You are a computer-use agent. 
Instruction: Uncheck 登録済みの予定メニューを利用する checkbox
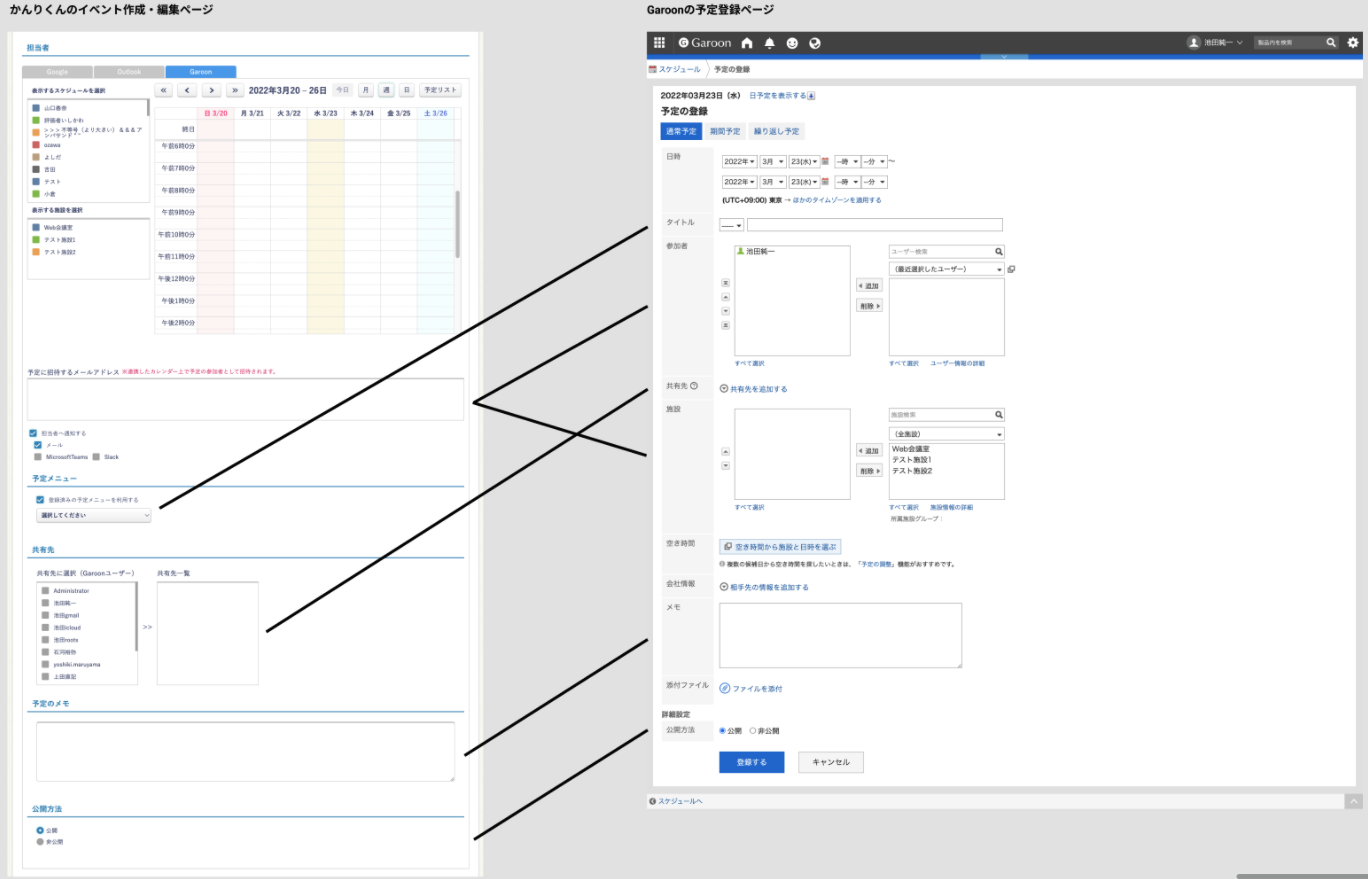(x=40, y=499)
